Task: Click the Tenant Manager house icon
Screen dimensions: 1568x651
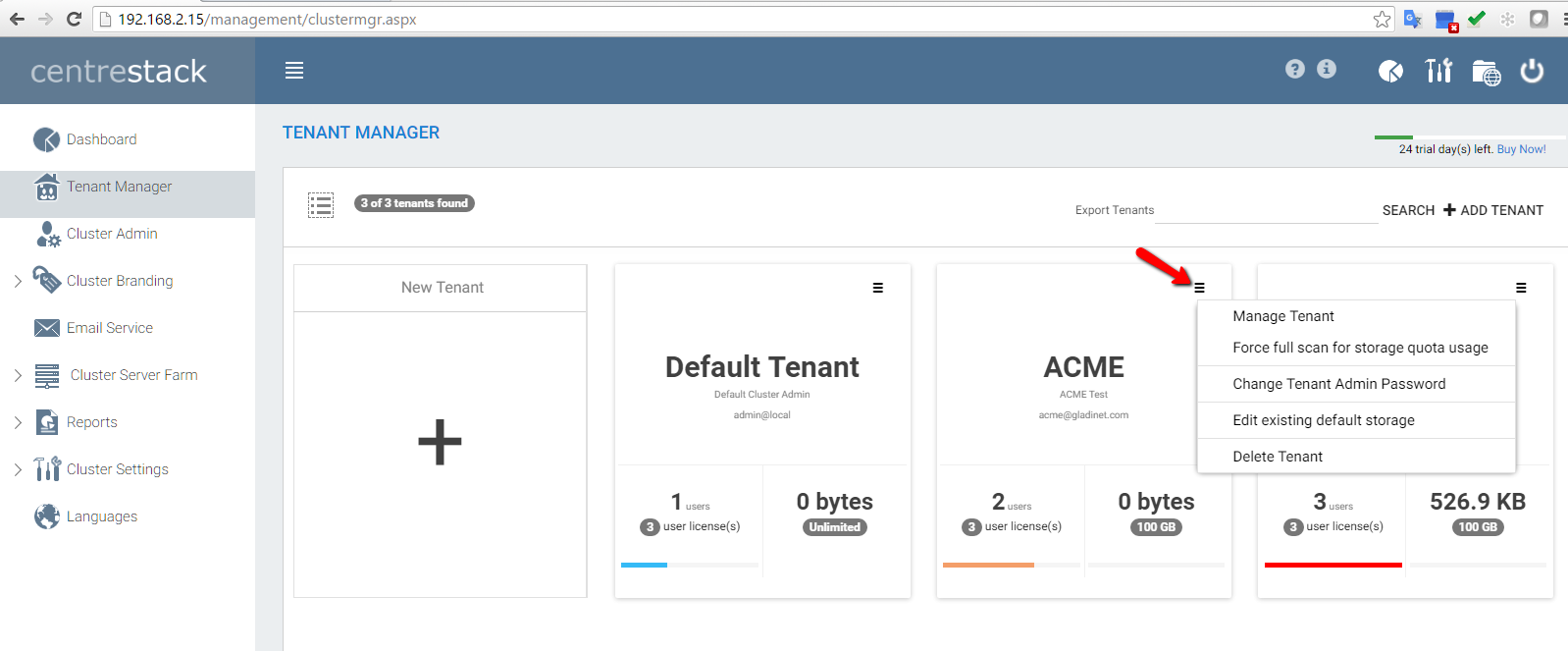Action: click(46, 187)
